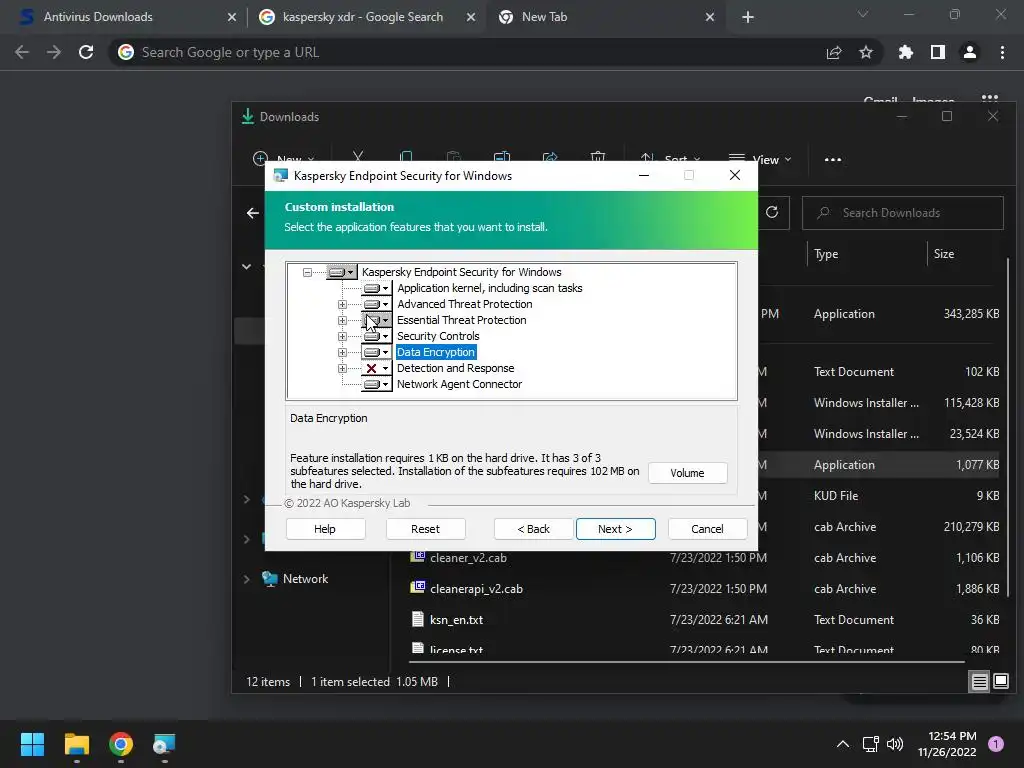The height and width of the screenshot is (768, 1024).
Task: Open File Explorer from taskbar
Action: click(76, 744)
